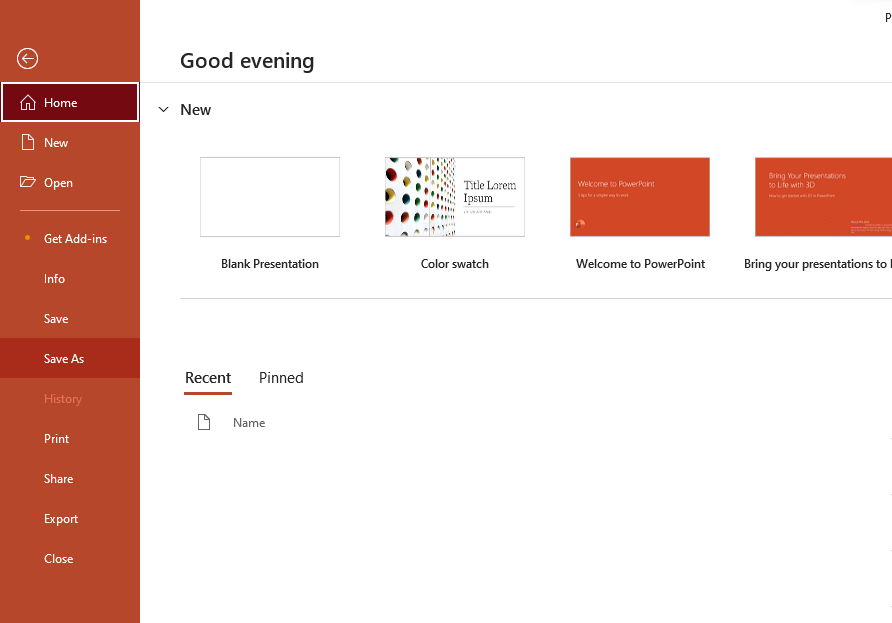
Task: Select Export in the sidebar
Action: pos(61,519)
